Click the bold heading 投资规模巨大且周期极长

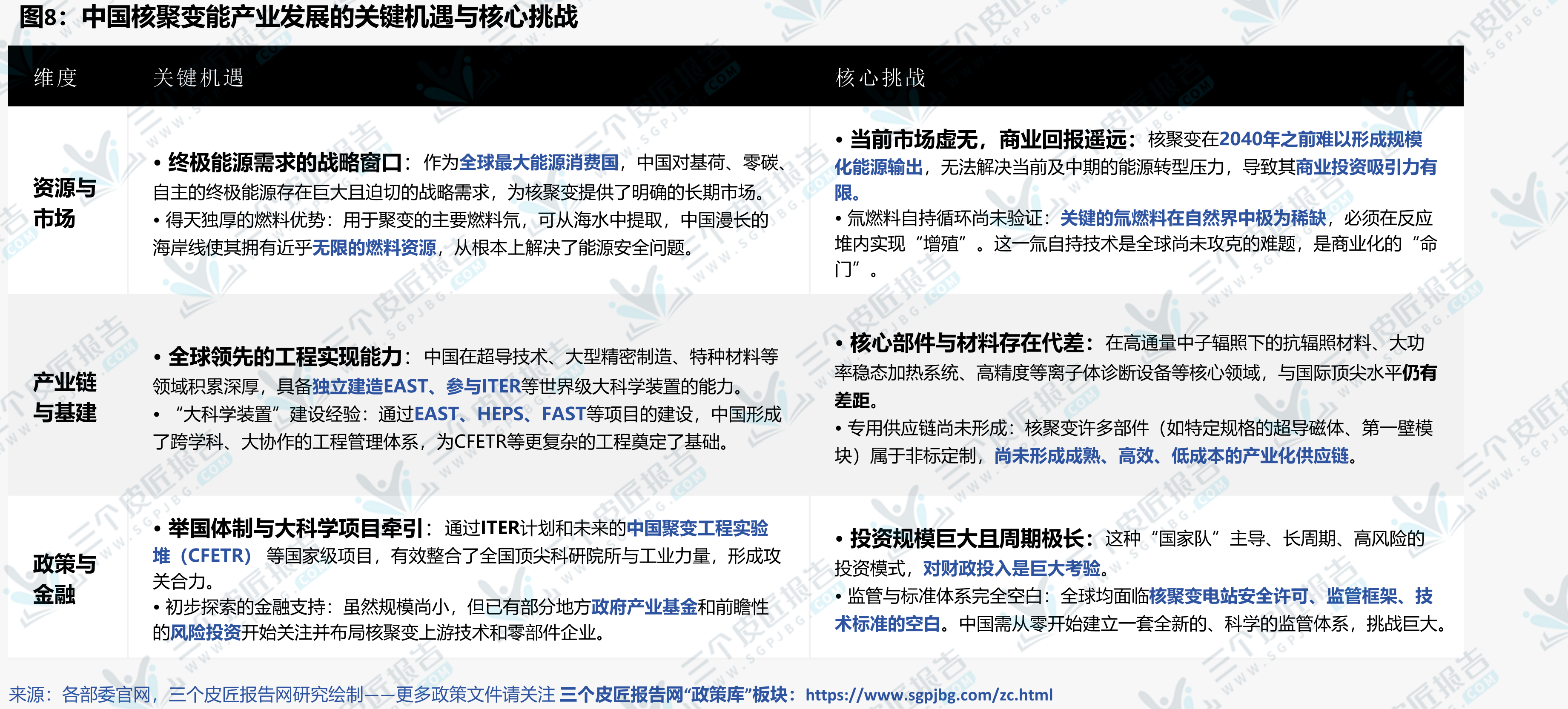tap(967, 539)
